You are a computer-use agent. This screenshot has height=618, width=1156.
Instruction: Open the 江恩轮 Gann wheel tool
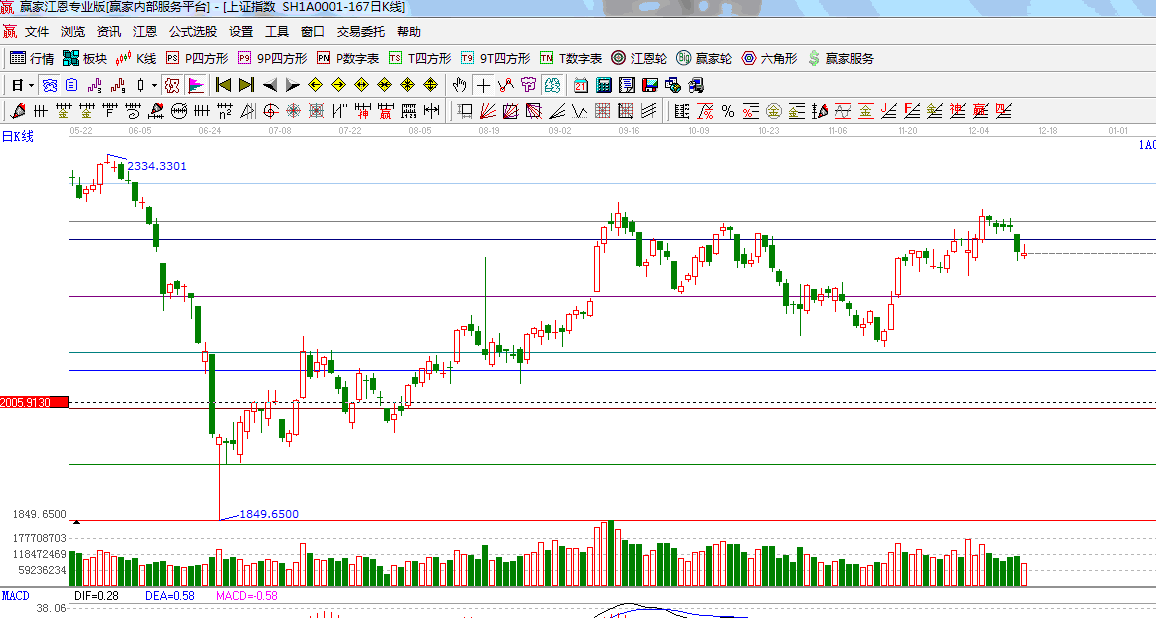[639, 58]
